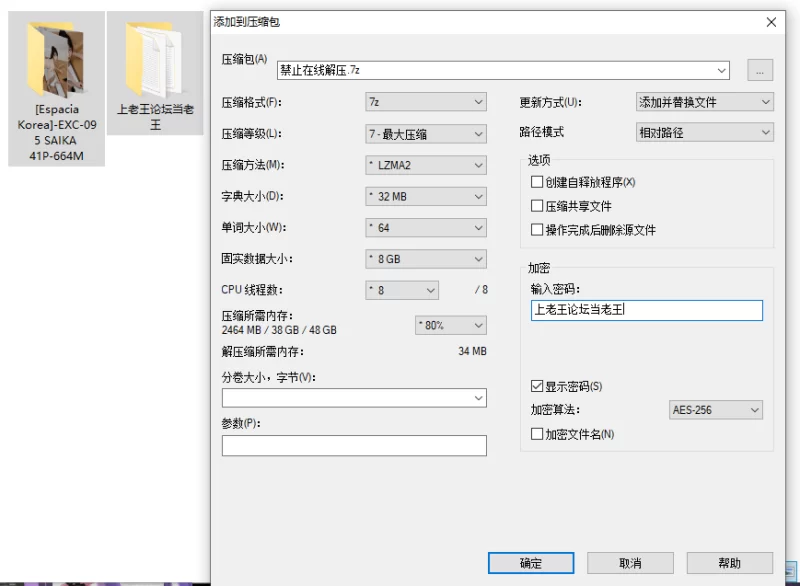The image size is (800, 586).
Task: Click the 确定 button
Action: [531, 563]
